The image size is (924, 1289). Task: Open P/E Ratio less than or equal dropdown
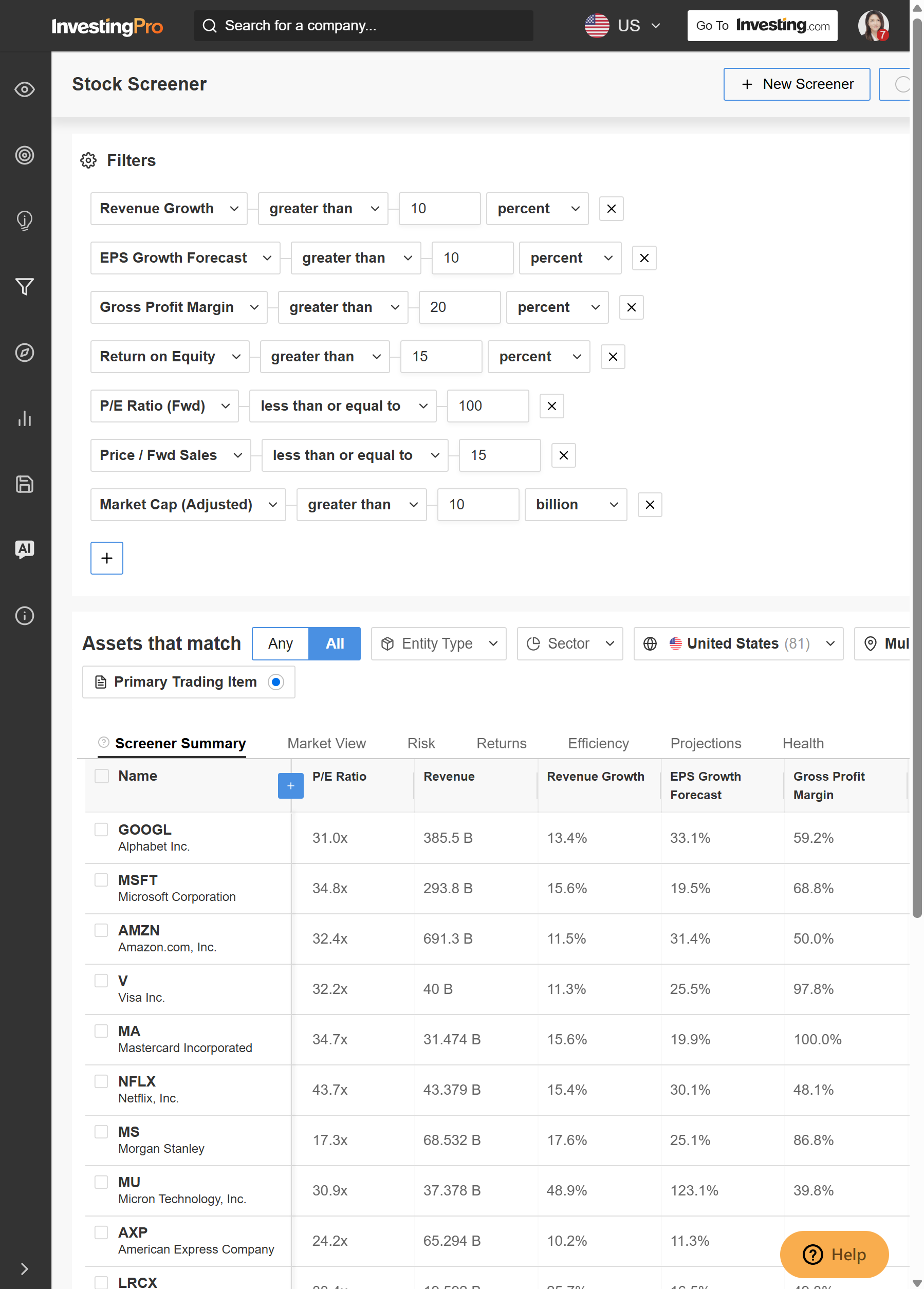(343, 407)
